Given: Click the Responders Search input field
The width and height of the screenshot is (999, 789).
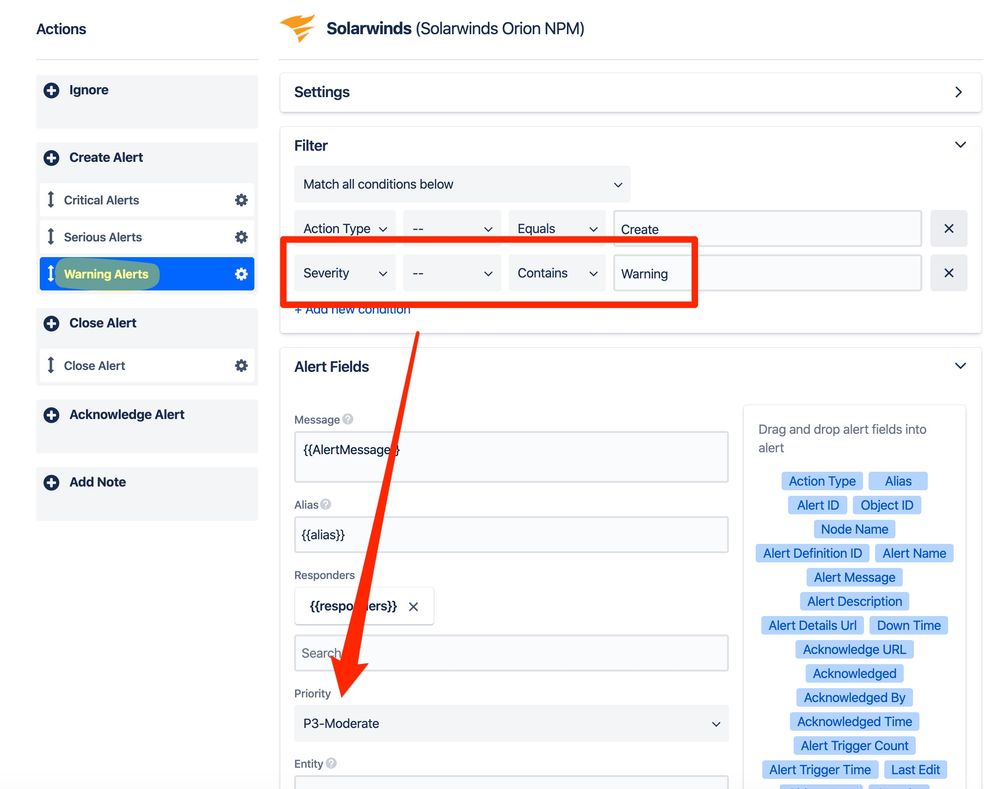Looking at the screenshot, I should coord(511,653).
